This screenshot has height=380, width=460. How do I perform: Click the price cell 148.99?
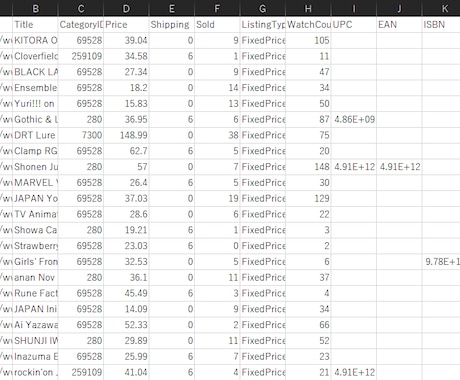pyautogui.click(x=126, y=135)
